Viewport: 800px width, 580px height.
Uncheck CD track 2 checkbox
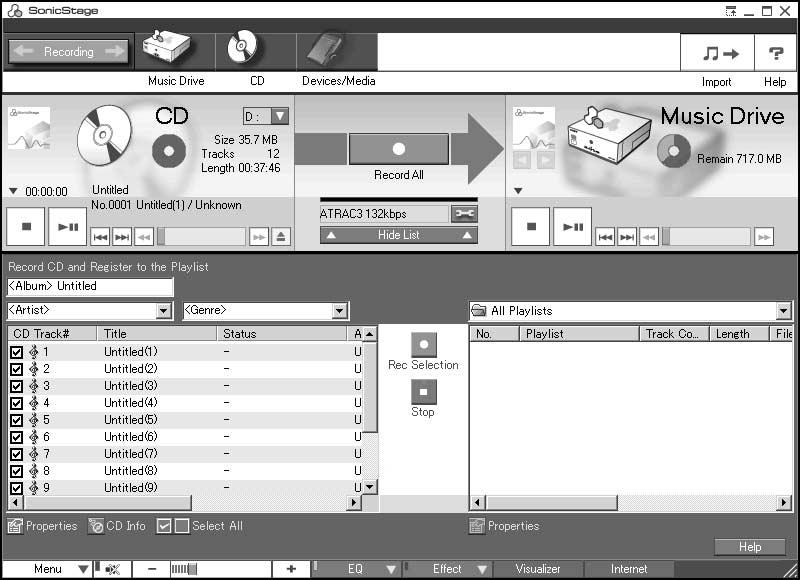(x=16, y=369)
